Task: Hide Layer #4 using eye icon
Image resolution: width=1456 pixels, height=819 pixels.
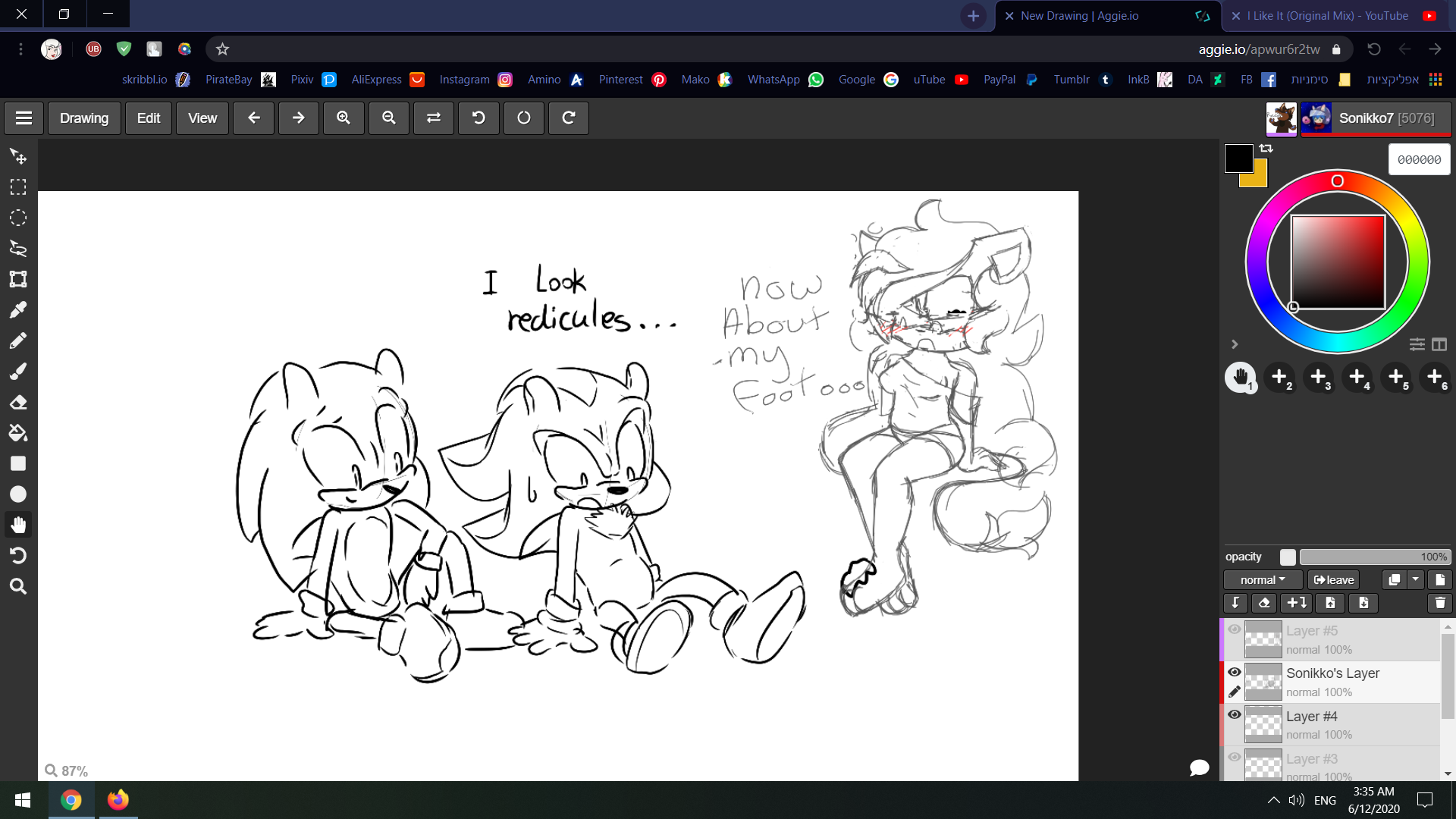Action: [1235, 714]
